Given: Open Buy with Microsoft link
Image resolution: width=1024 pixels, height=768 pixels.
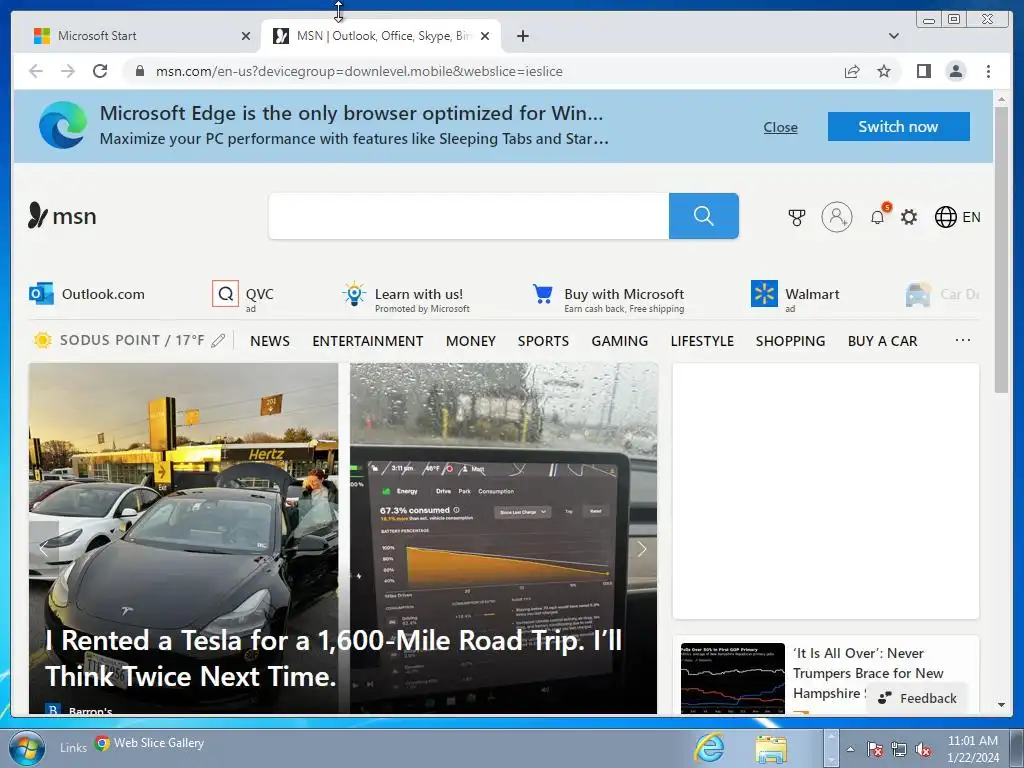Looking at the screenshot, I should [x=609, y=298].
